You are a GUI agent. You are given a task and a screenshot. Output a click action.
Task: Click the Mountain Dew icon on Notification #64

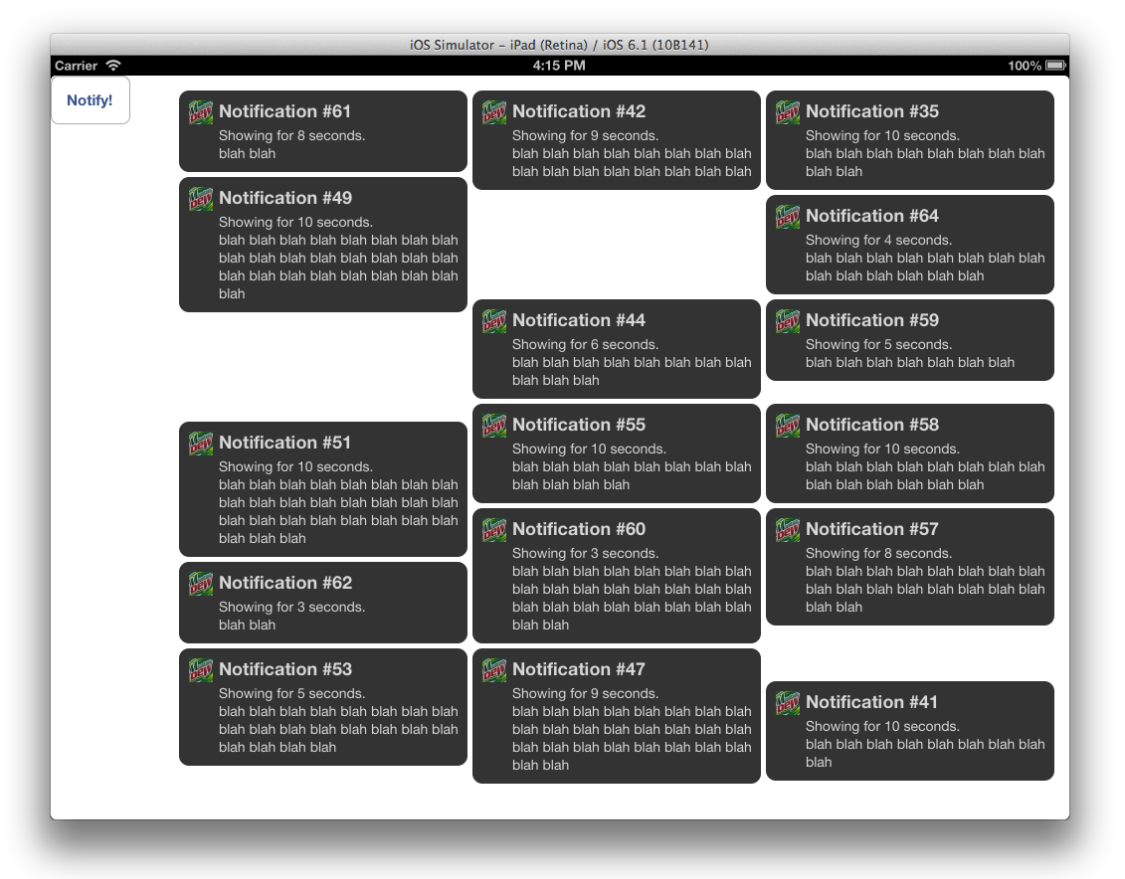point(788,217)
